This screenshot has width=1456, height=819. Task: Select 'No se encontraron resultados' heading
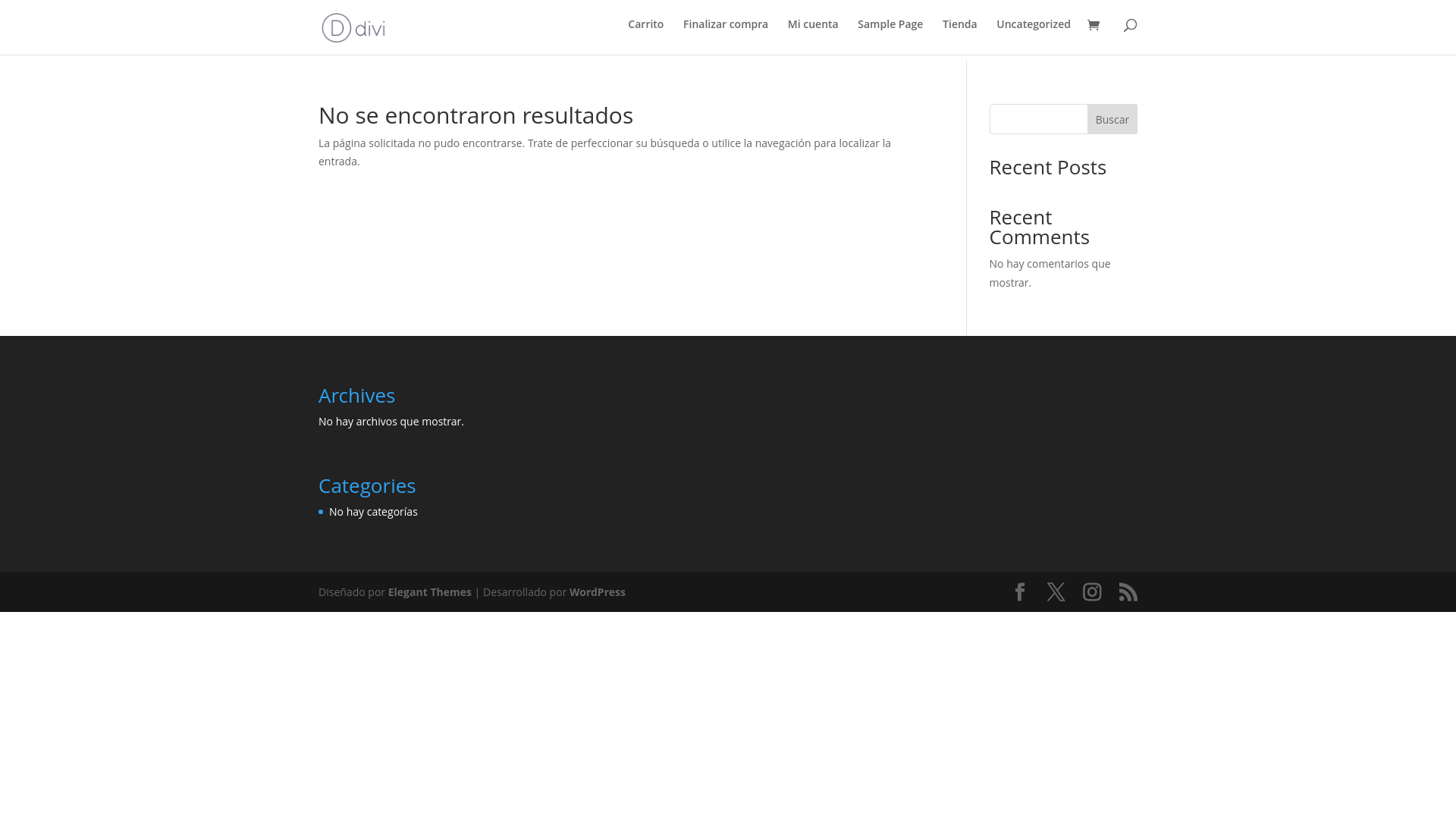pos(475,115)
